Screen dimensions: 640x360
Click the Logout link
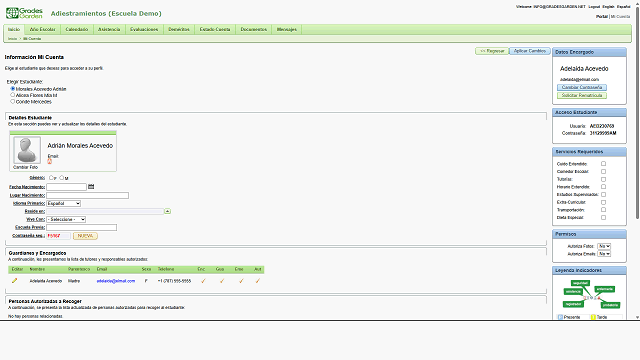coord(594,7)
